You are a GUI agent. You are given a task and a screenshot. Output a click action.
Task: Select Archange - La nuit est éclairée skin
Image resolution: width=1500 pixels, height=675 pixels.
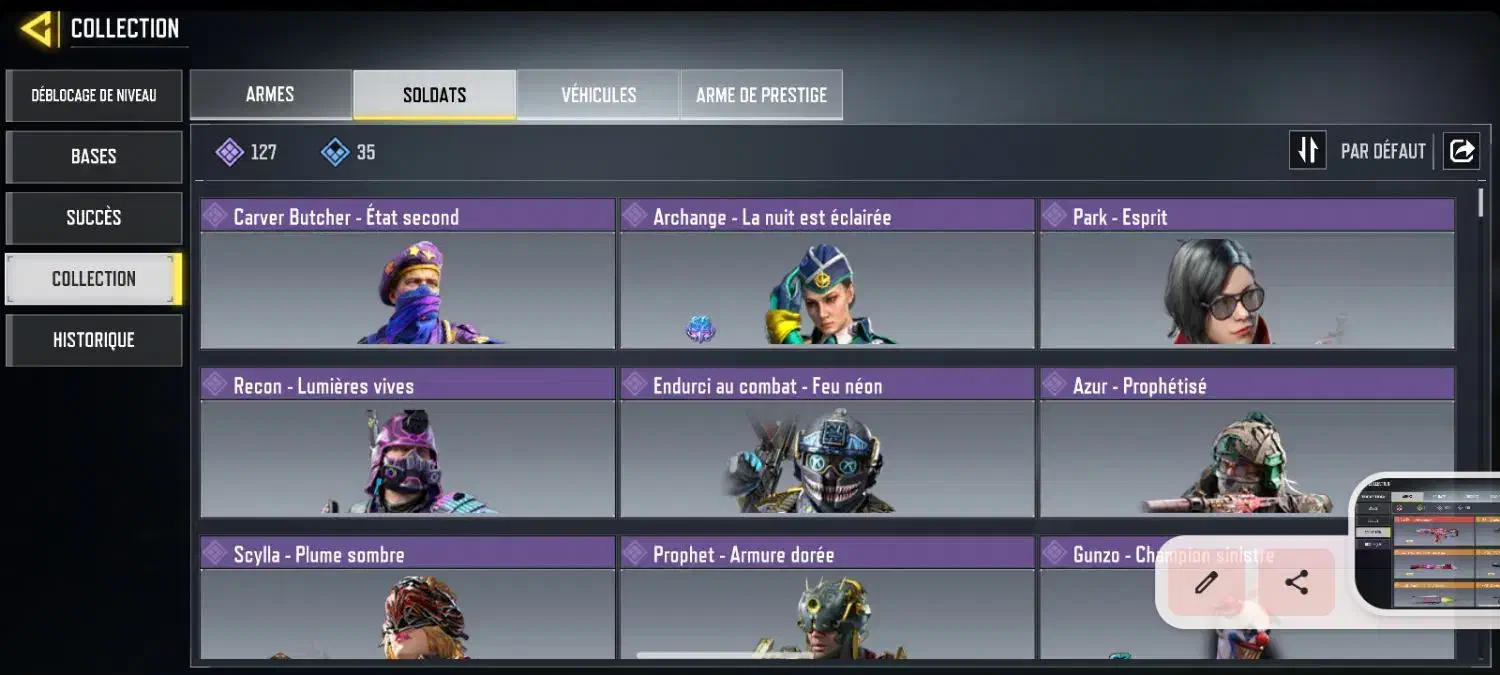827,273
